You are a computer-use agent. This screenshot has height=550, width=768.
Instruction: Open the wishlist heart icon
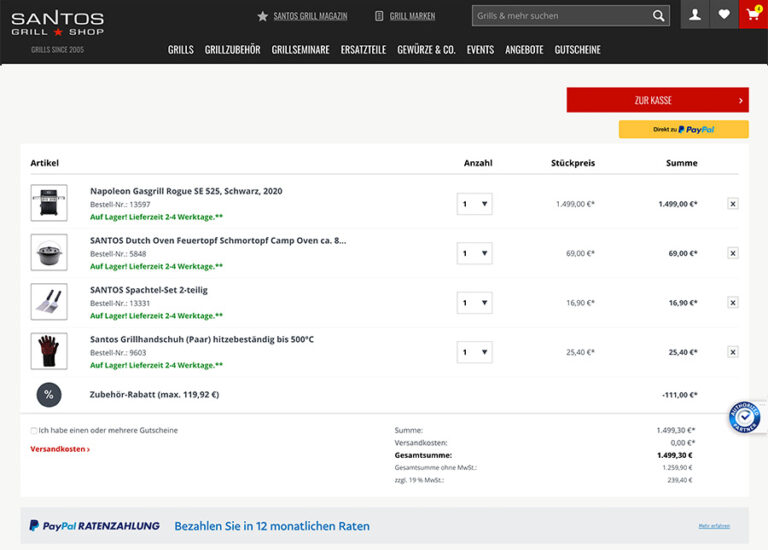724,15
